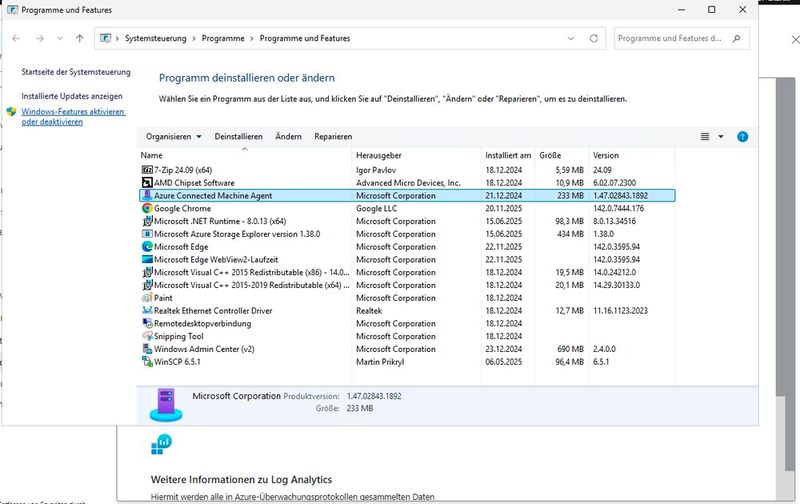Select the Windows Admin Center (v2) row
Screen dimensions: 800x504
[x=407, y=349]
